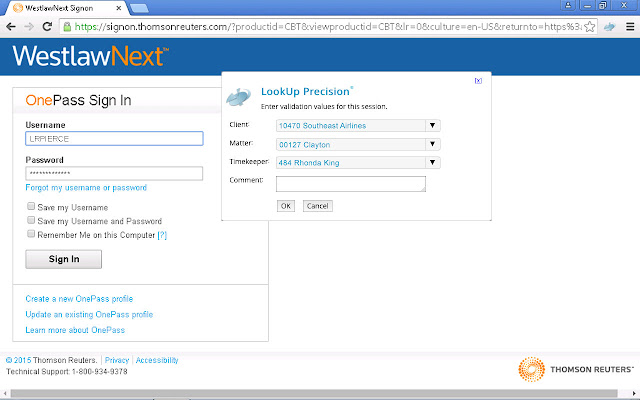Click the OnePass Sign In heading
Image resolution: width=640 pixels, height=400 pixels.
[78, 100]
